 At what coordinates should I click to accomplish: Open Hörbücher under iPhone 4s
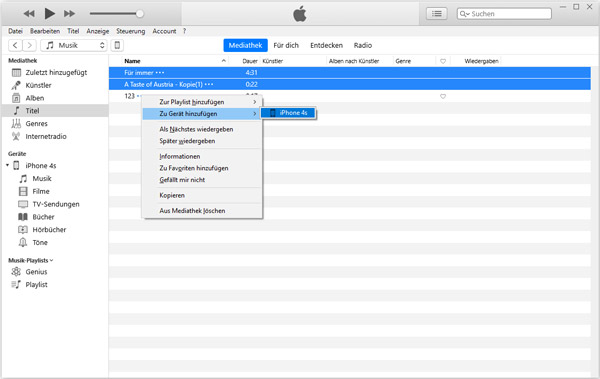point(49,230)
